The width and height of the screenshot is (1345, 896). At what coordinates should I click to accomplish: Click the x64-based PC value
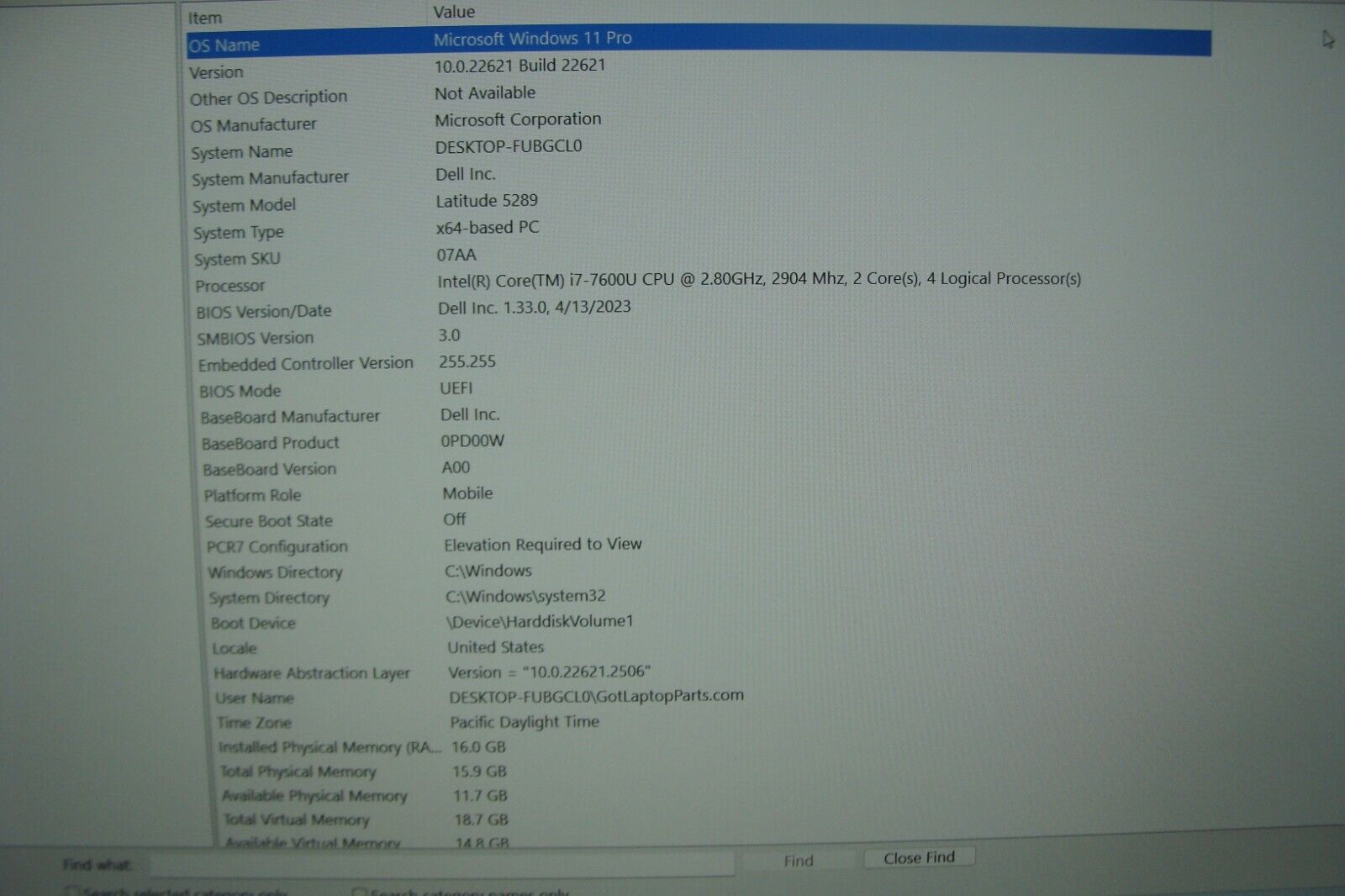(488, 228)
